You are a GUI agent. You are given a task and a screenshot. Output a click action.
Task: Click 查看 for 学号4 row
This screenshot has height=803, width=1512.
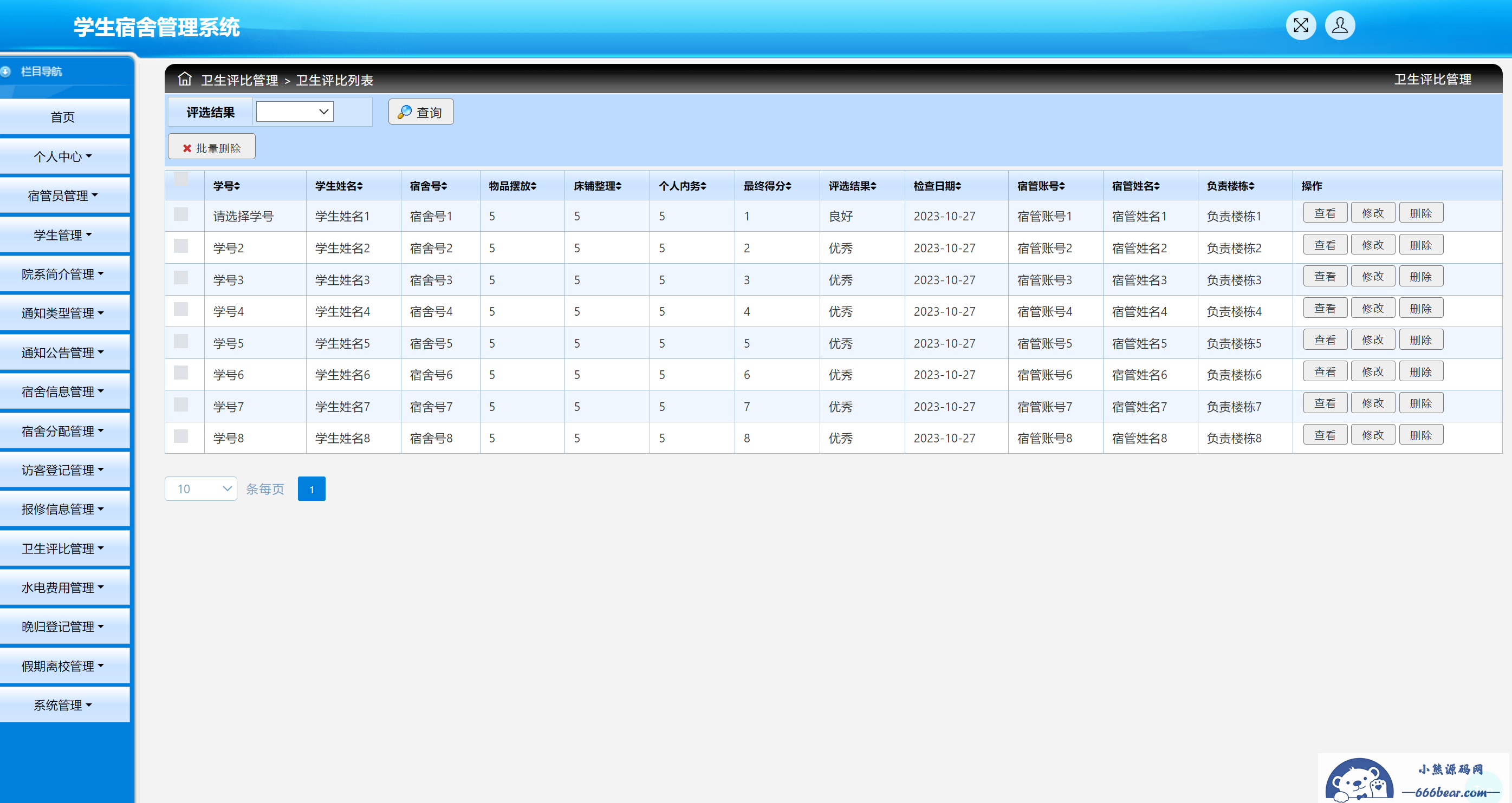point(1325,308)
